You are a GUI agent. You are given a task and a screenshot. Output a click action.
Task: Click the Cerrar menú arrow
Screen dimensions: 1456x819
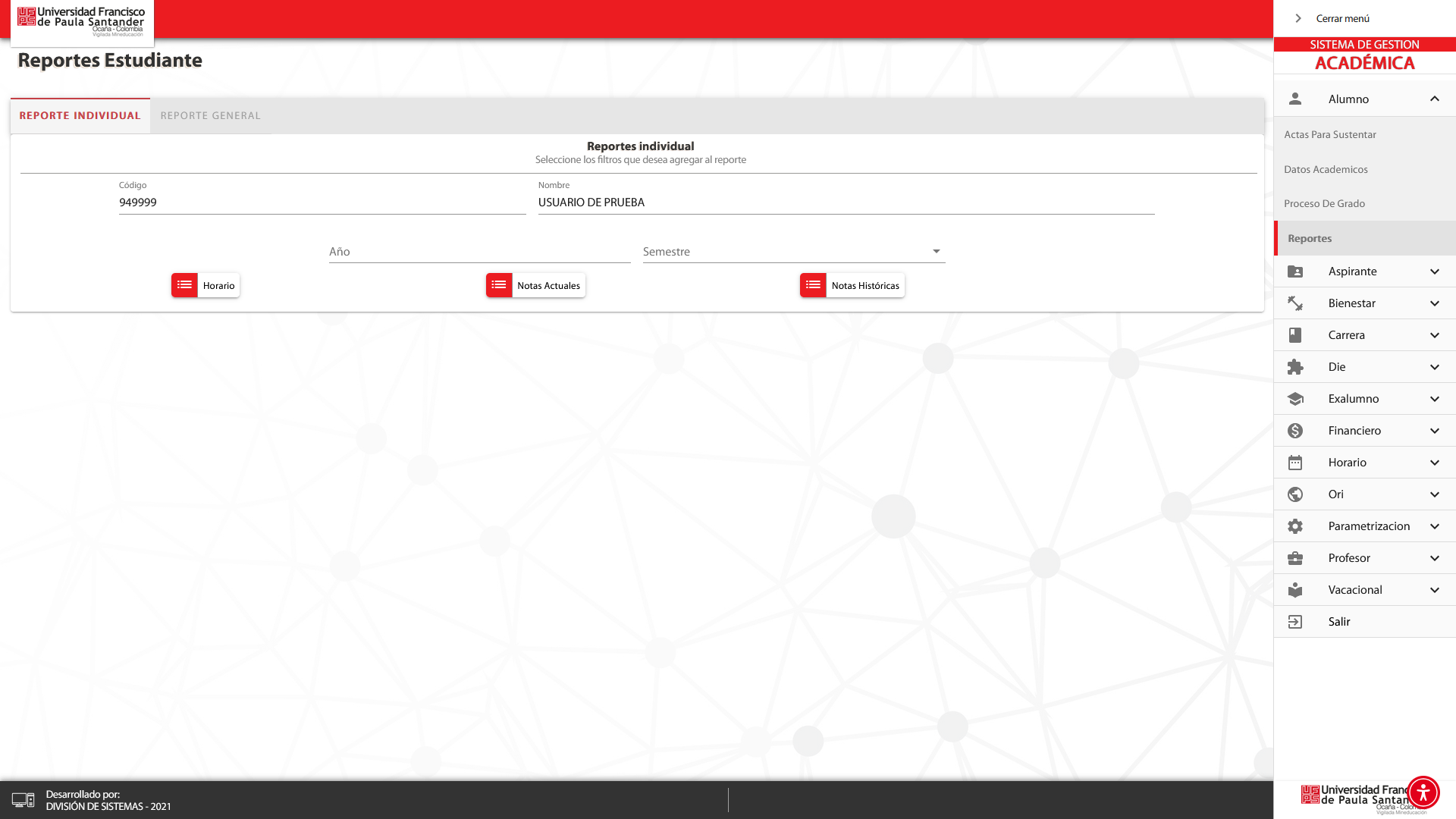tap(1298, 18)
